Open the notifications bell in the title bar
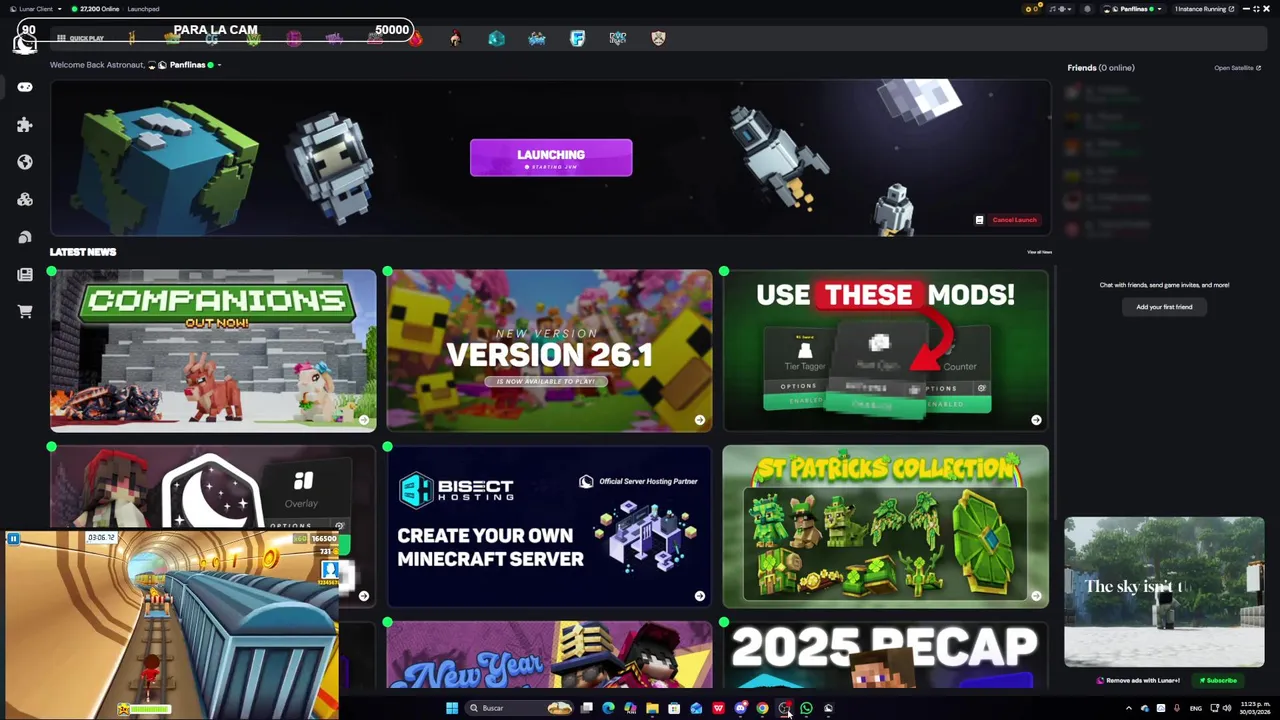Viewport: 1280px width, 720px height. pos(1087,9)
